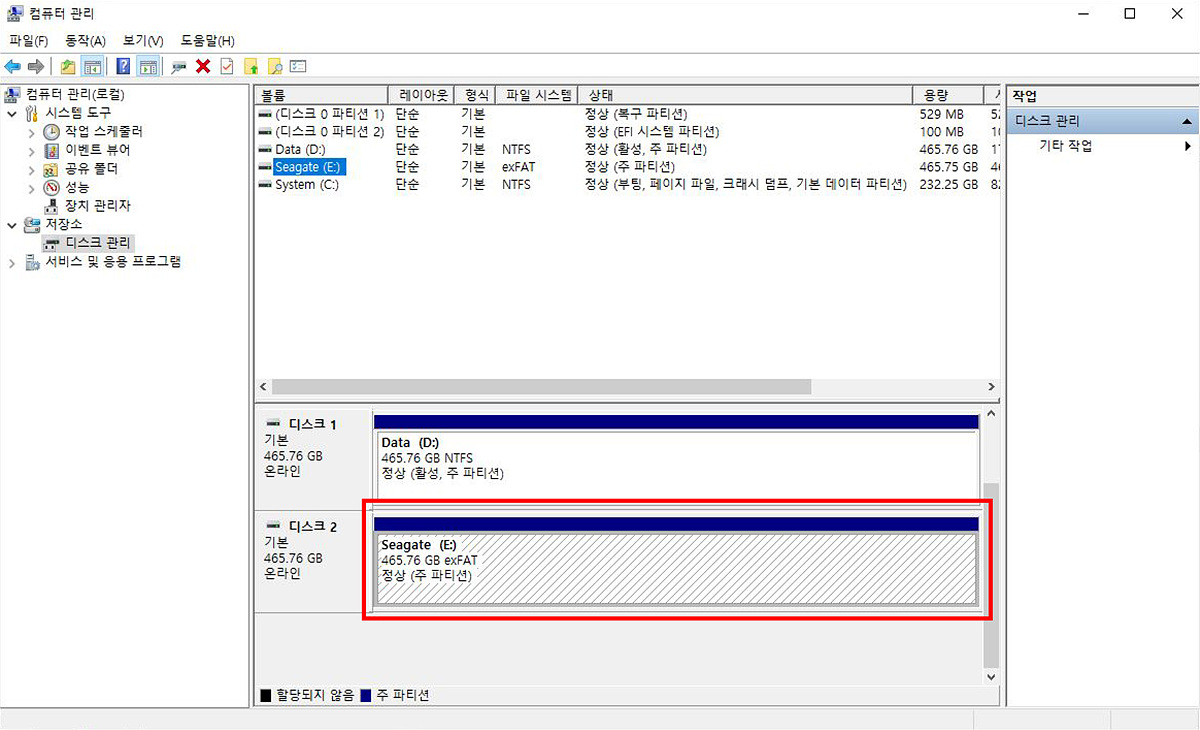Click the Computer Management window title icon

click(x=15, y=14)
